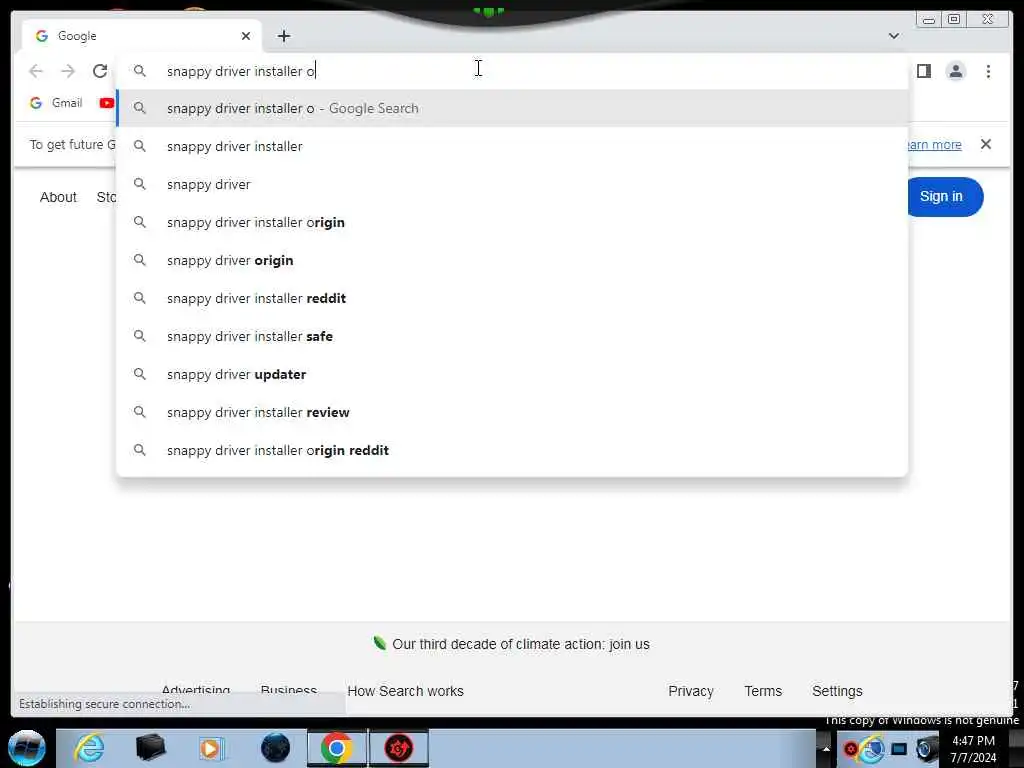Launch Internet Explorer from the taskbar

tap(89, 748)
